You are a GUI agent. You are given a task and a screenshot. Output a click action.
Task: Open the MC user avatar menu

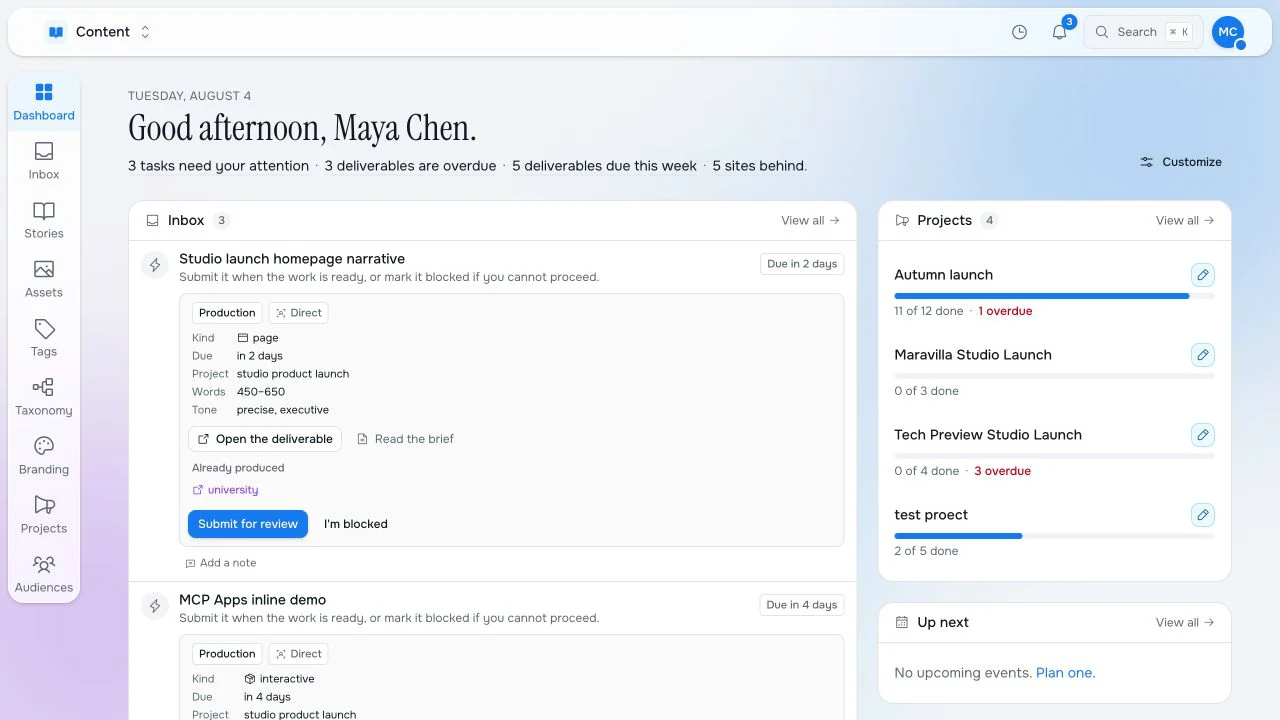1228,32
